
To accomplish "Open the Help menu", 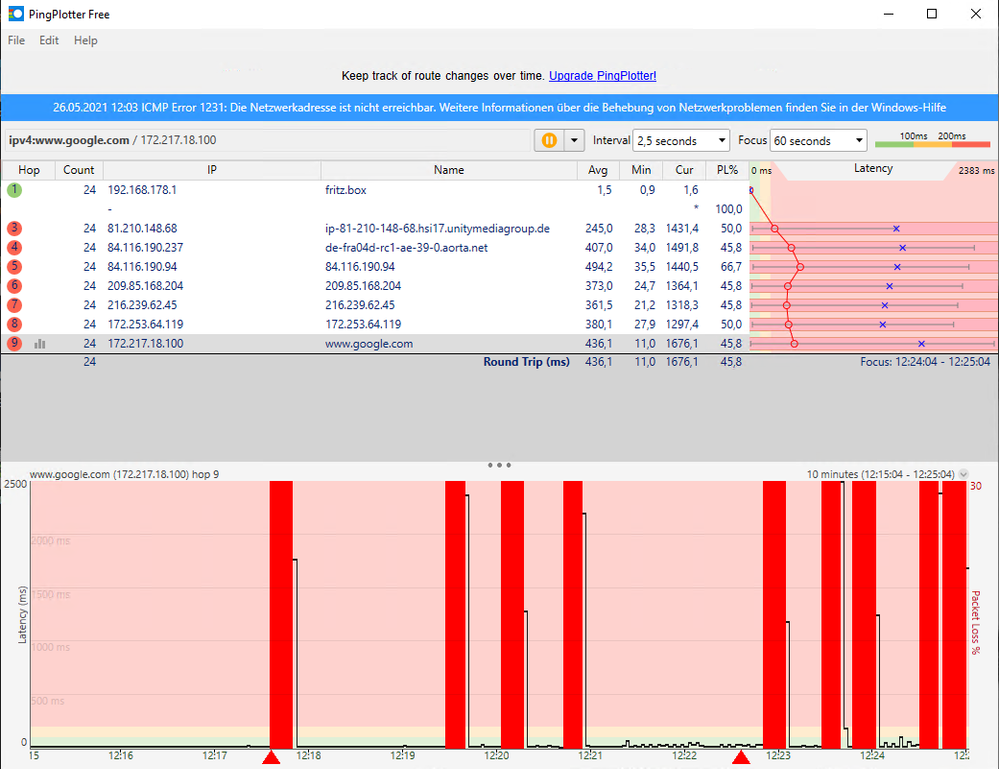I will 85,40.
